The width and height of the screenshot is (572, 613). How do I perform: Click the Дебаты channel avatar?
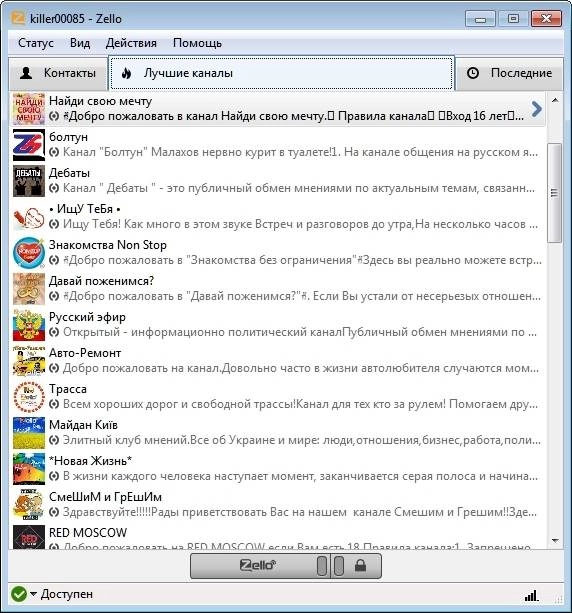[x=29, y=181]
